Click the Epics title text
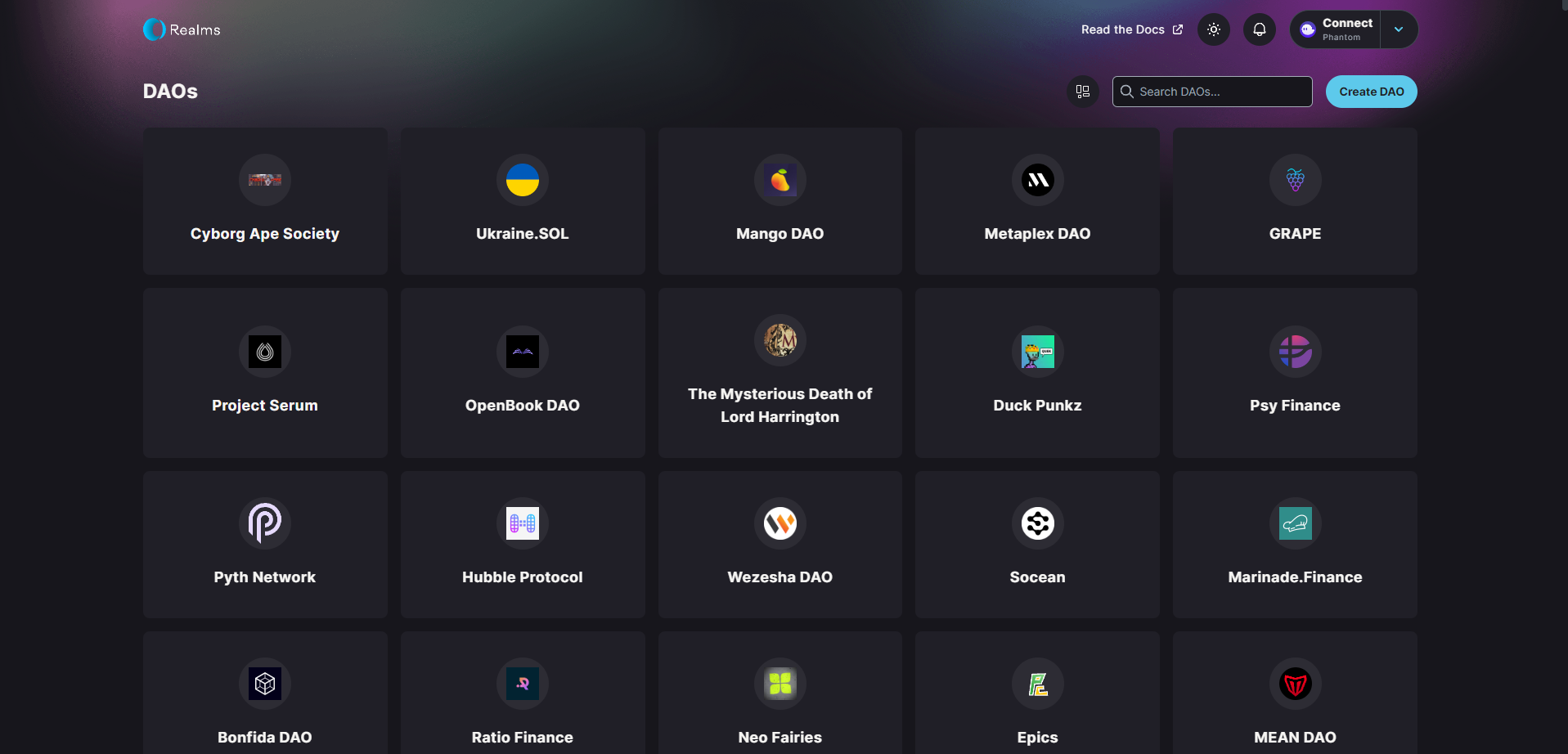The width and height of the screenshot is (1568, 754). 1038,738
